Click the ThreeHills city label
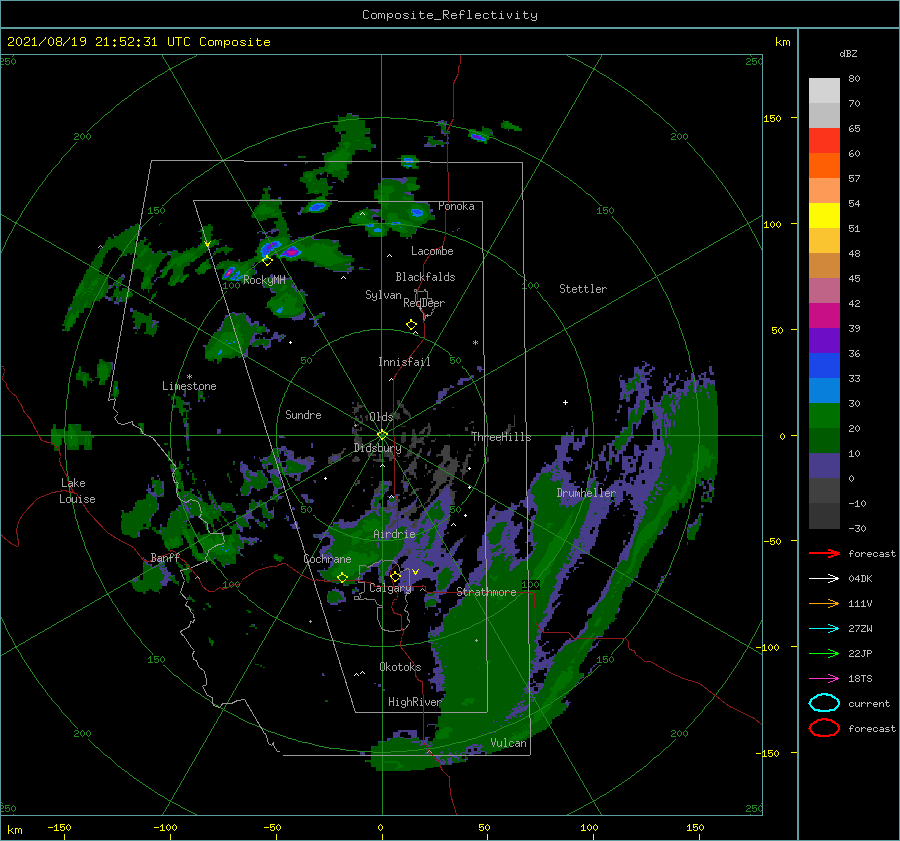The width and height of the screenshot is (900, 841). [501, 437]
